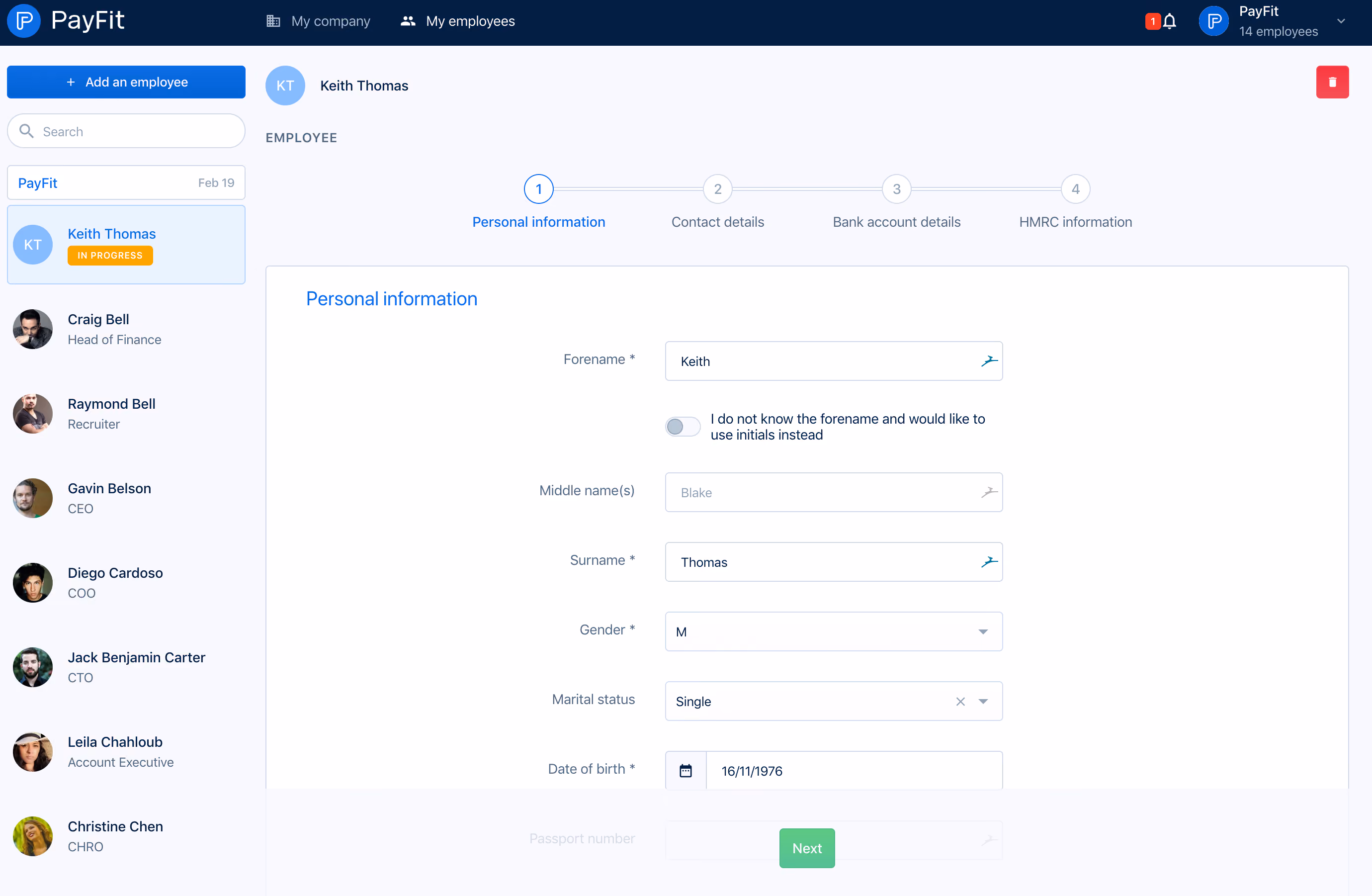The image size is (1372, 896).
Task: Click the green Next button
Action: 807,848
